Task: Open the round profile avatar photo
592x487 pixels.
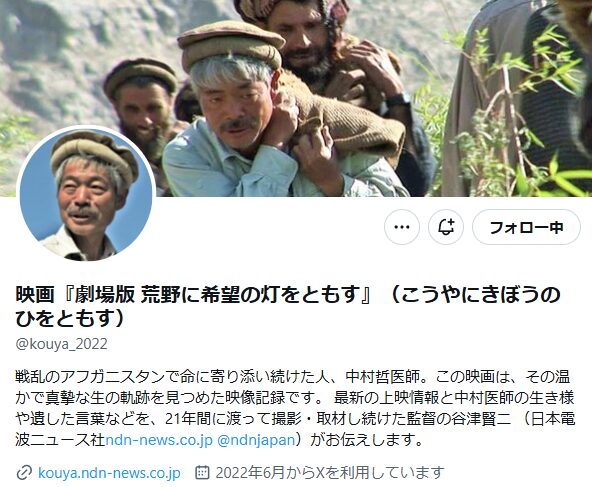Action: 86,195
